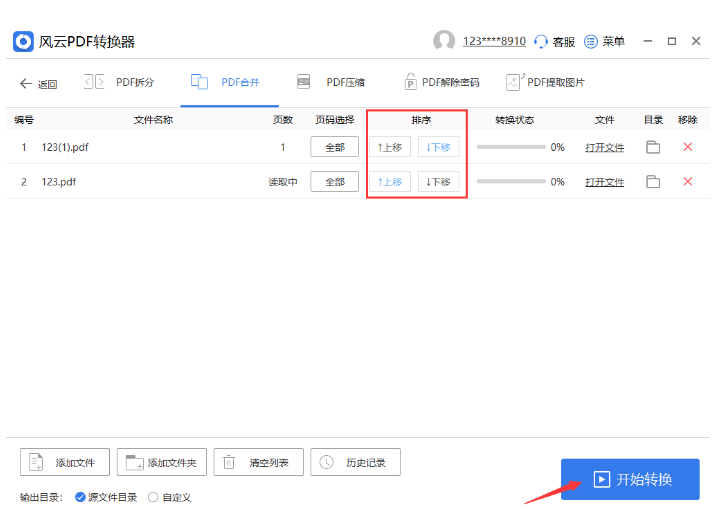Open PDF提取图片 tab
Viewport: 722px width, 517px height.
click(545, 82)
